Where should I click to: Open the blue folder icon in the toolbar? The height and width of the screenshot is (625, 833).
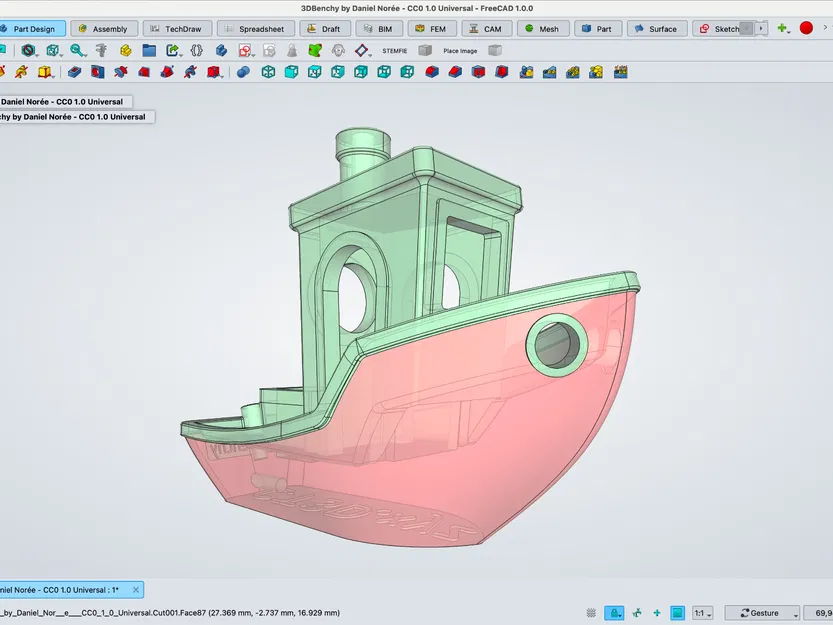pos(148,50)
